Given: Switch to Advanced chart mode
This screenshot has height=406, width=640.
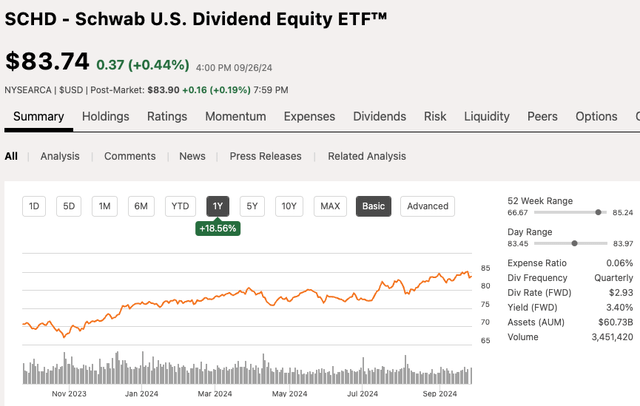Looking at the screenshot, I should click(x=427, y=207).
